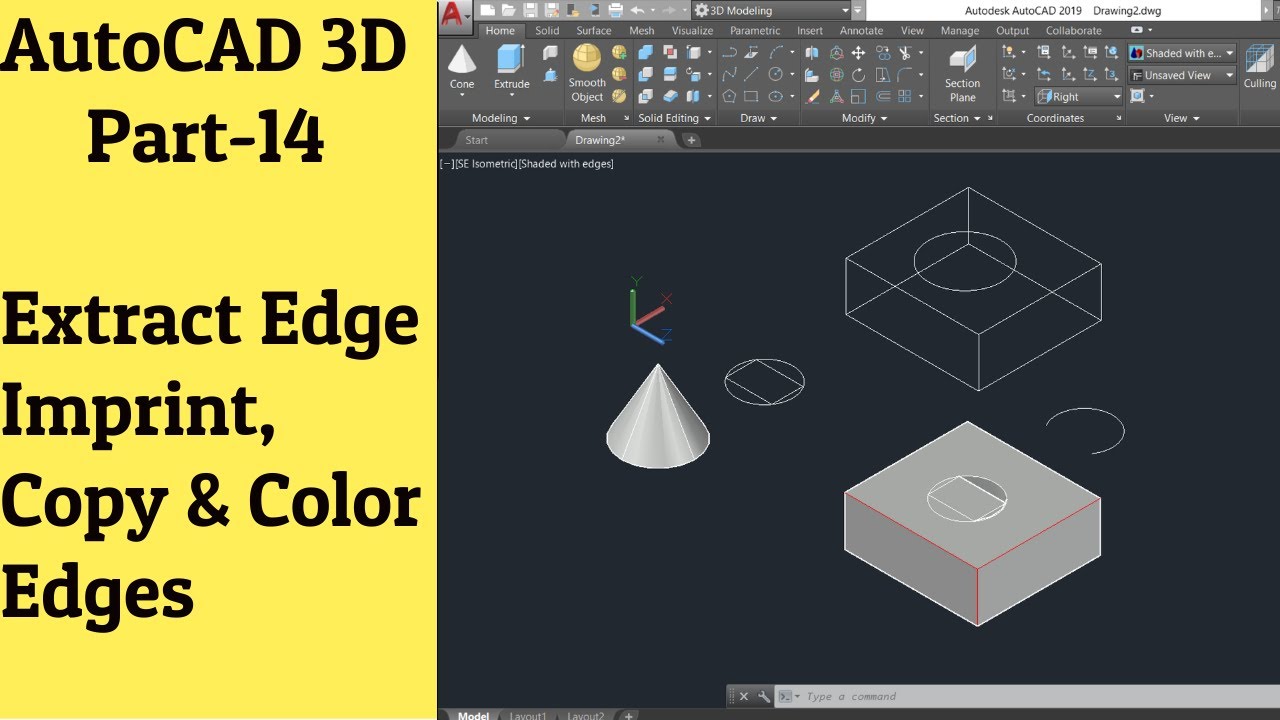Switch to the Solid ribbon tab
Image resolution: width=1280 pixels, height=720 pixels.
pos(547,31)
